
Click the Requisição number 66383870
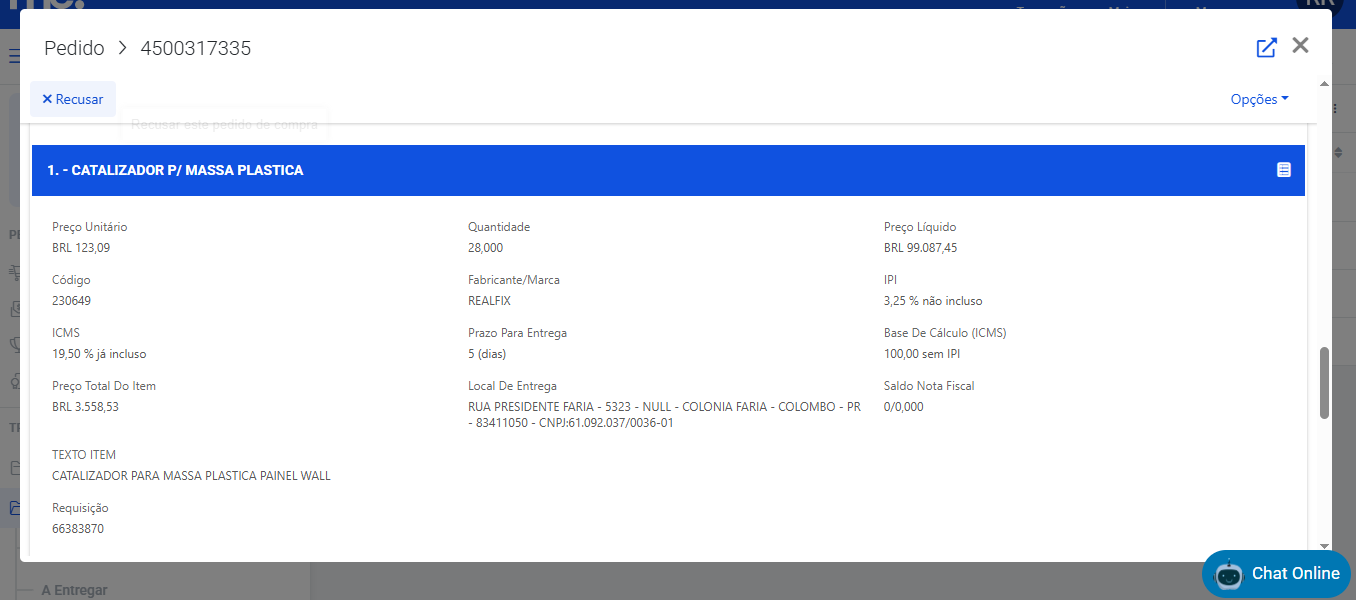click(78, 529)
